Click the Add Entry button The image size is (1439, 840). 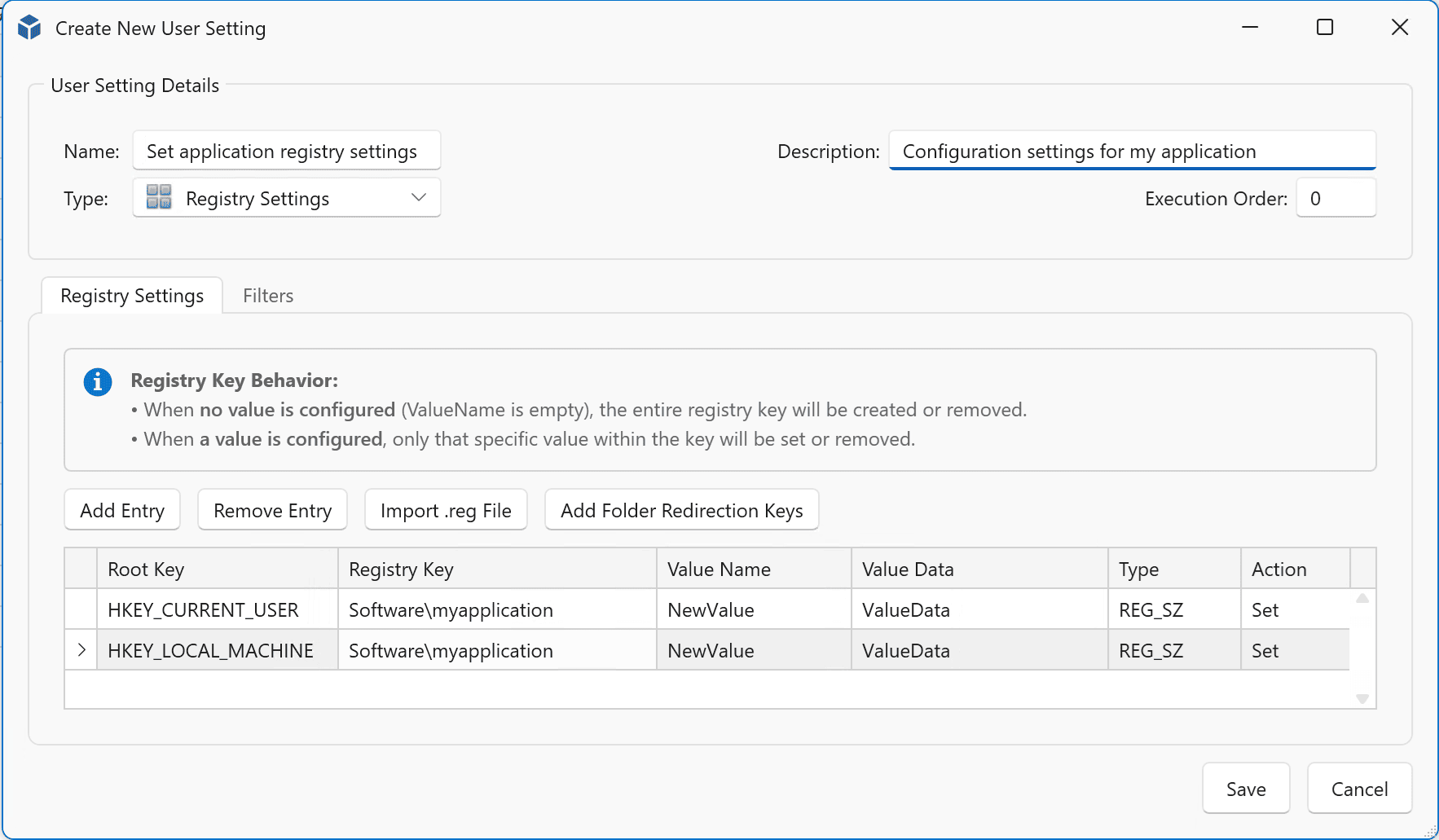(x=122, y=511)
